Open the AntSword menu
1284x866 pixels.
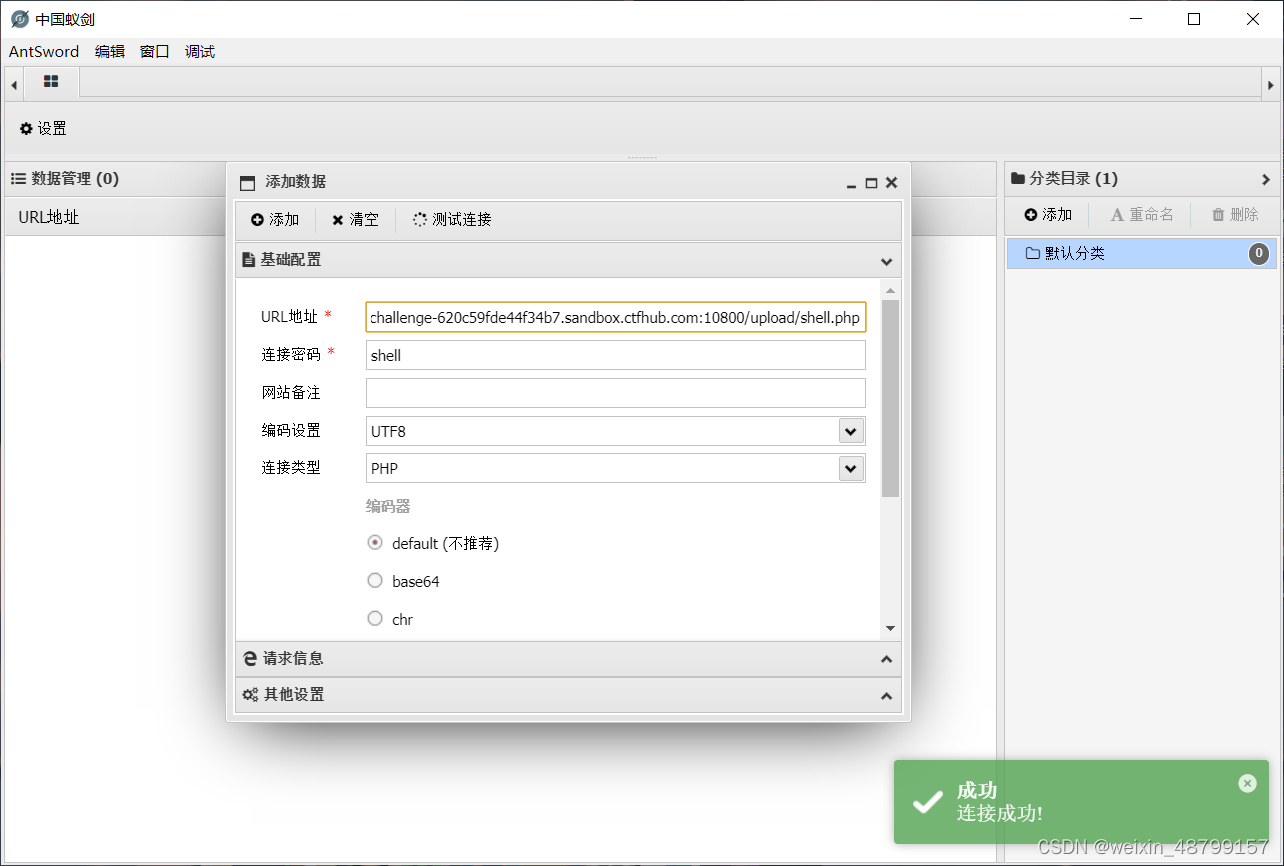[44, 52]
